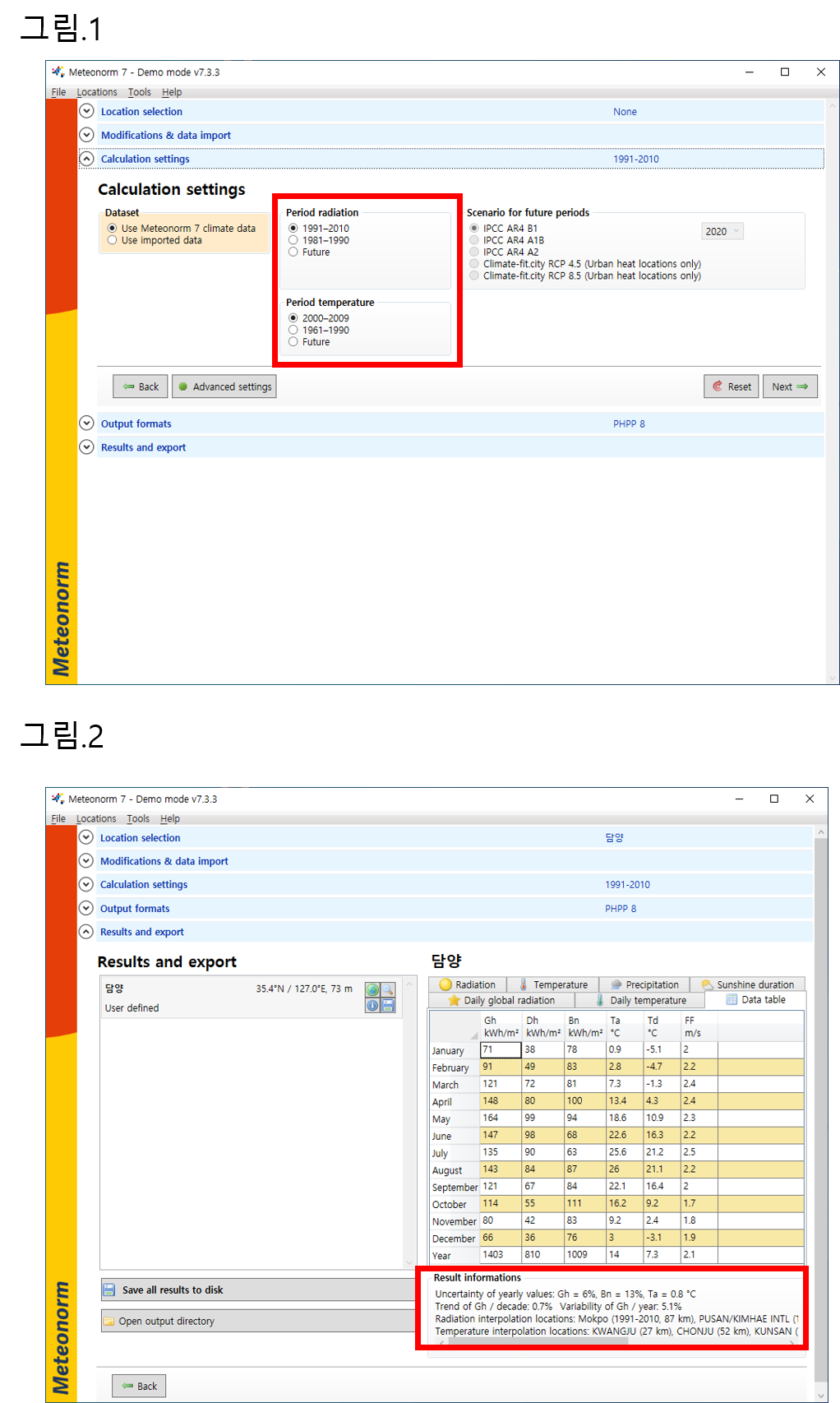Click the January Gh value cell
Viewport: 840px width, 1403px height.
click(x=500, y=1050)
